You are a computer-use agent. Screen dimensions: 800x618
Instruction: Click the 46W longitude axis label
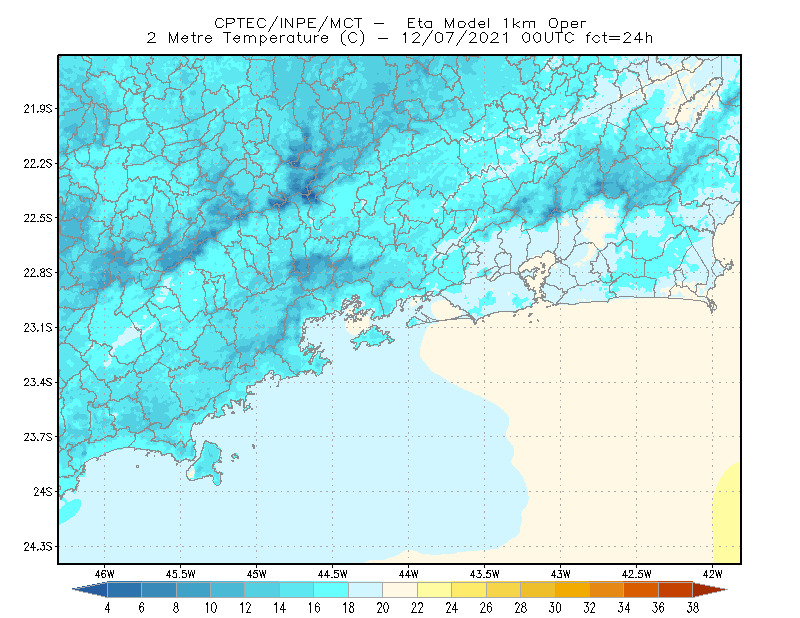tap(105, 574)
